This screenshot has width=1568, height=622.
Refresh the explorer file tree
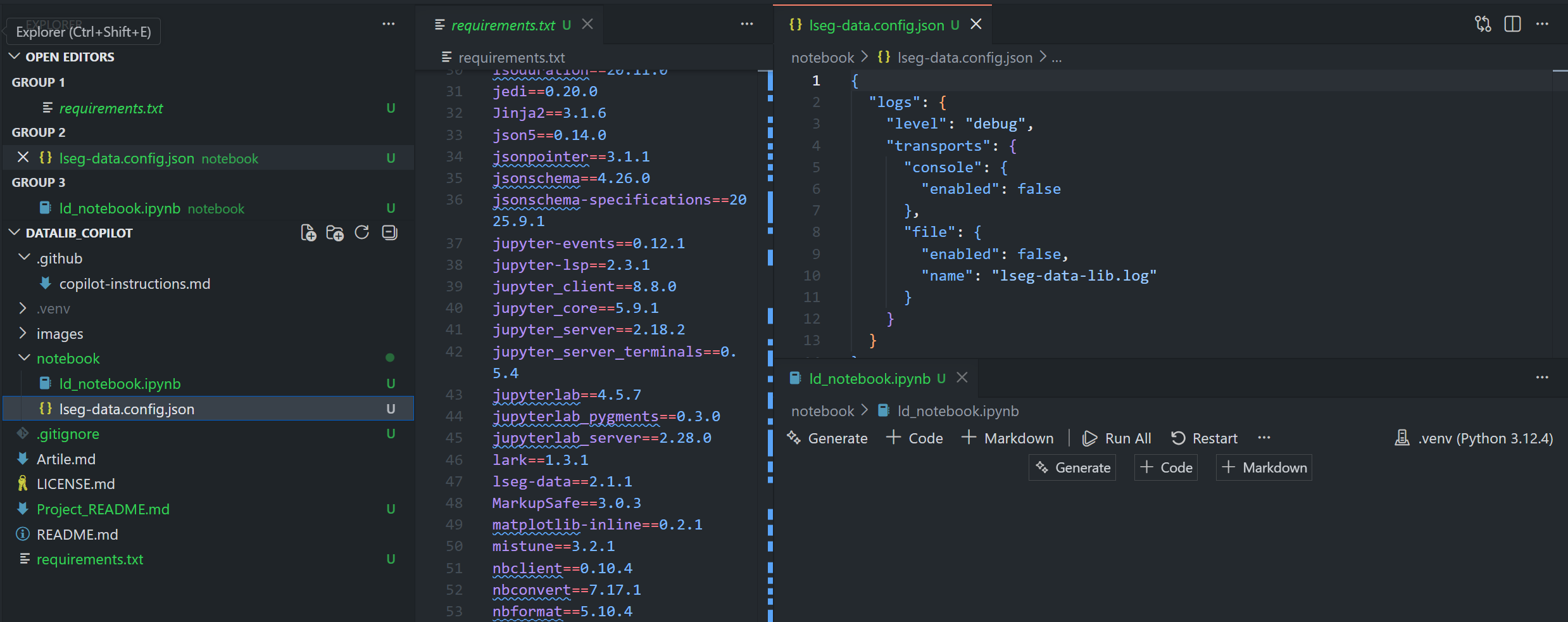(x=362, y=233)
